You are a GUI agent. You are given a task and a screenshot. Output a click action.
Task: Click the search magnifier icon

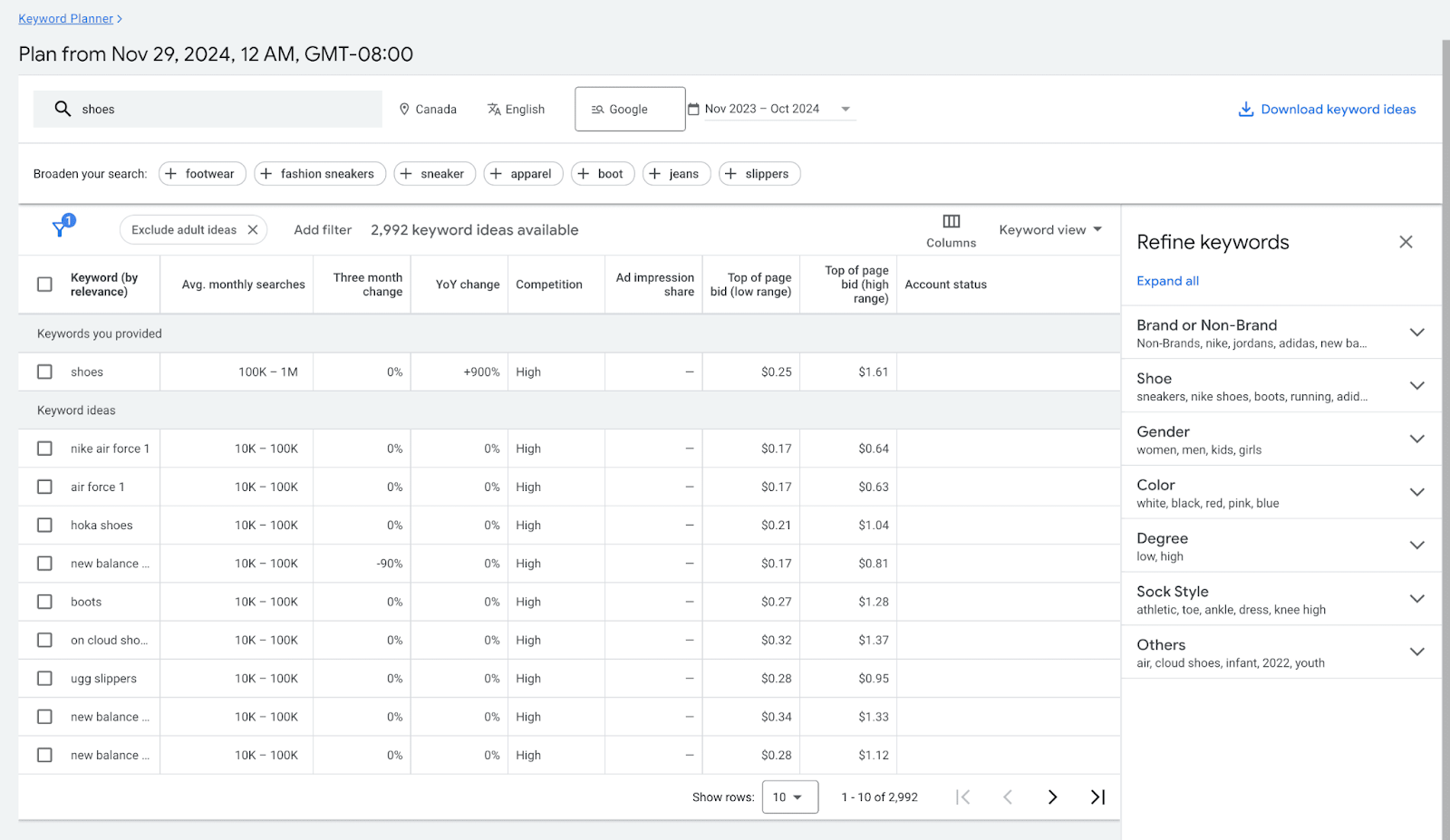[x=62, y=109]
